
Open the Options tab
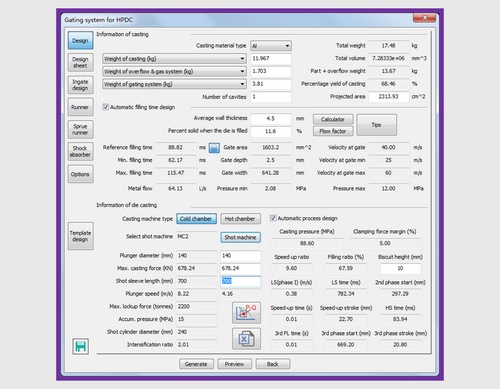point(80,174)
